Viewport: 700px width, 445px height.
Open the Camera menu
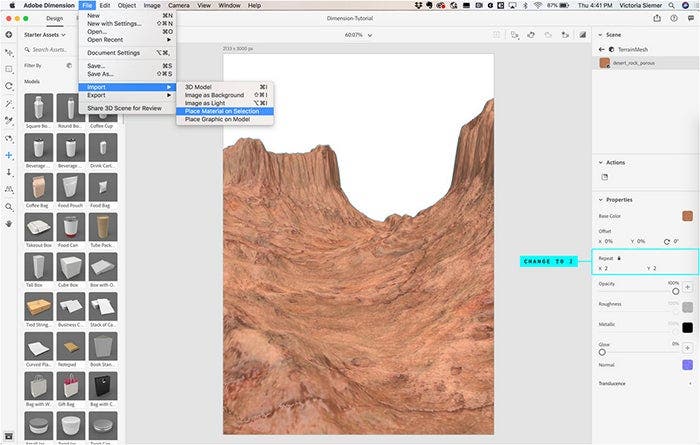[x=179, y=5]
